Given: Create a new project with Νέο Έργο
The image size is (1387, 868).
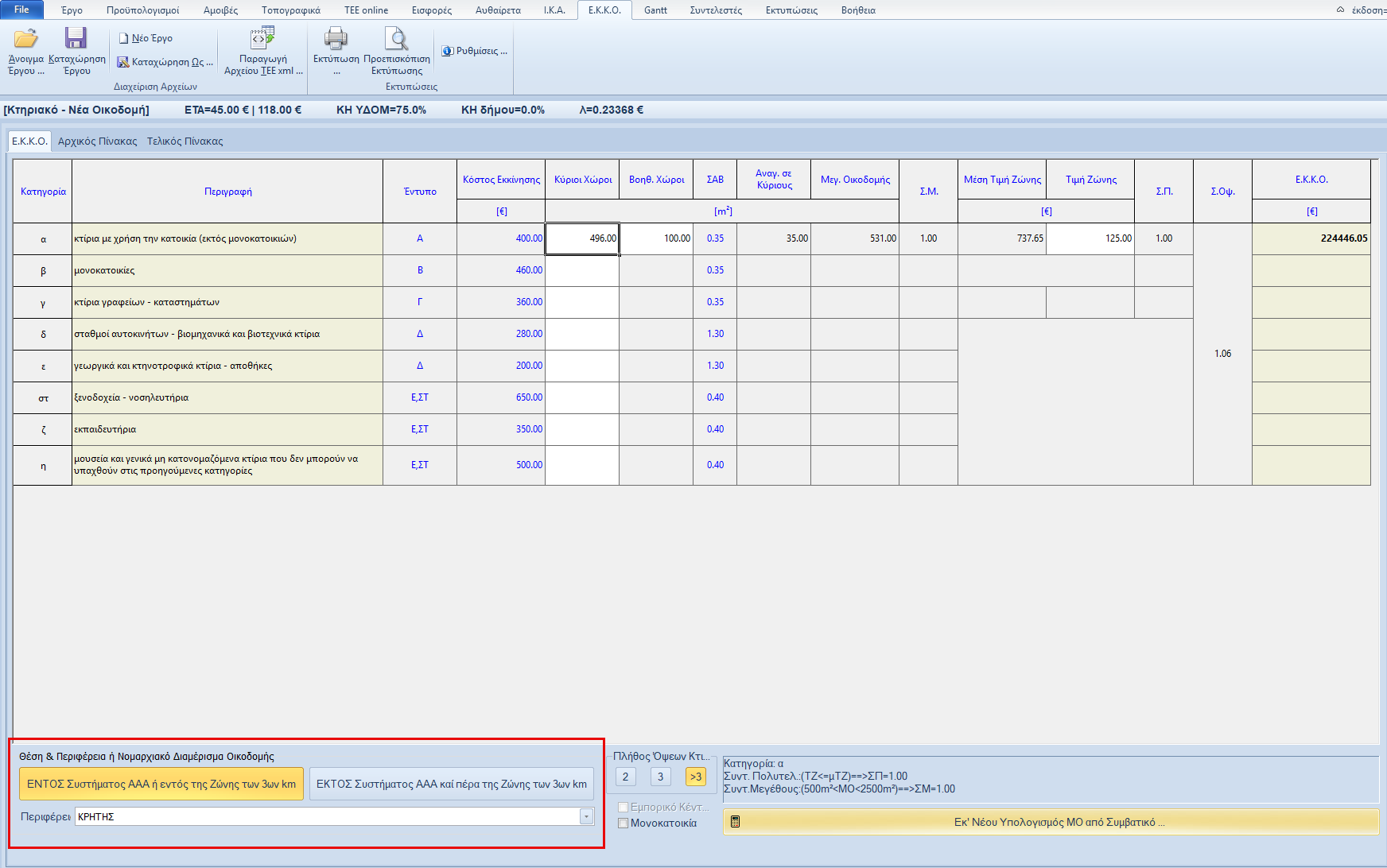Looking at the screenshot, I should 146,38.
